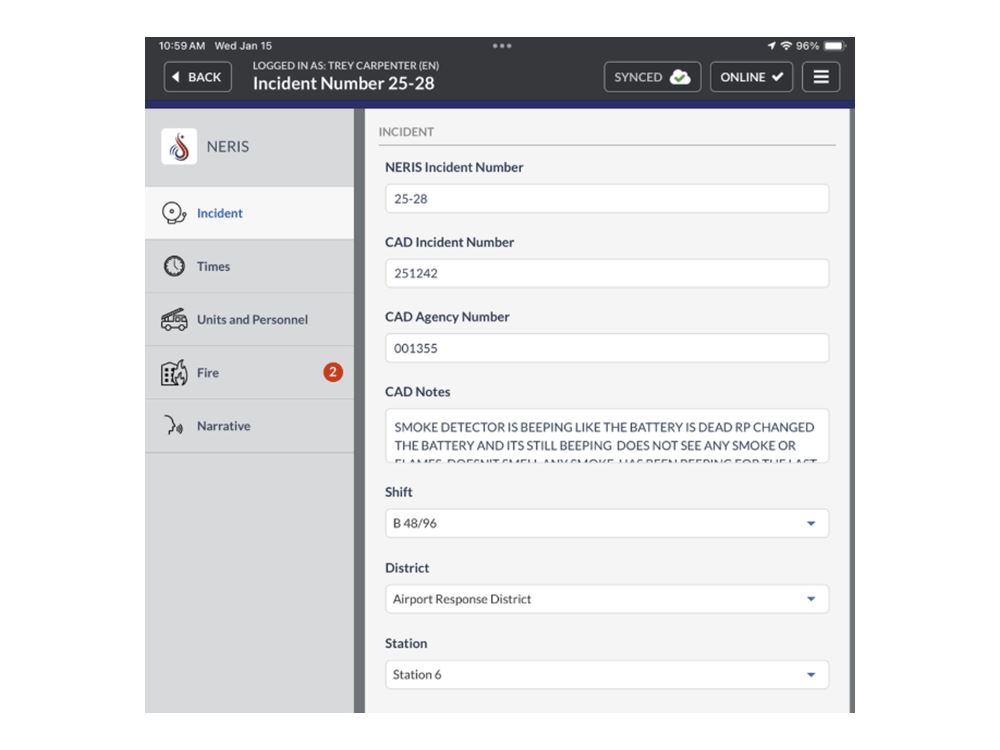Open the Units and Personnel section
1000x750 pixels.
click(x=252, y=320)
